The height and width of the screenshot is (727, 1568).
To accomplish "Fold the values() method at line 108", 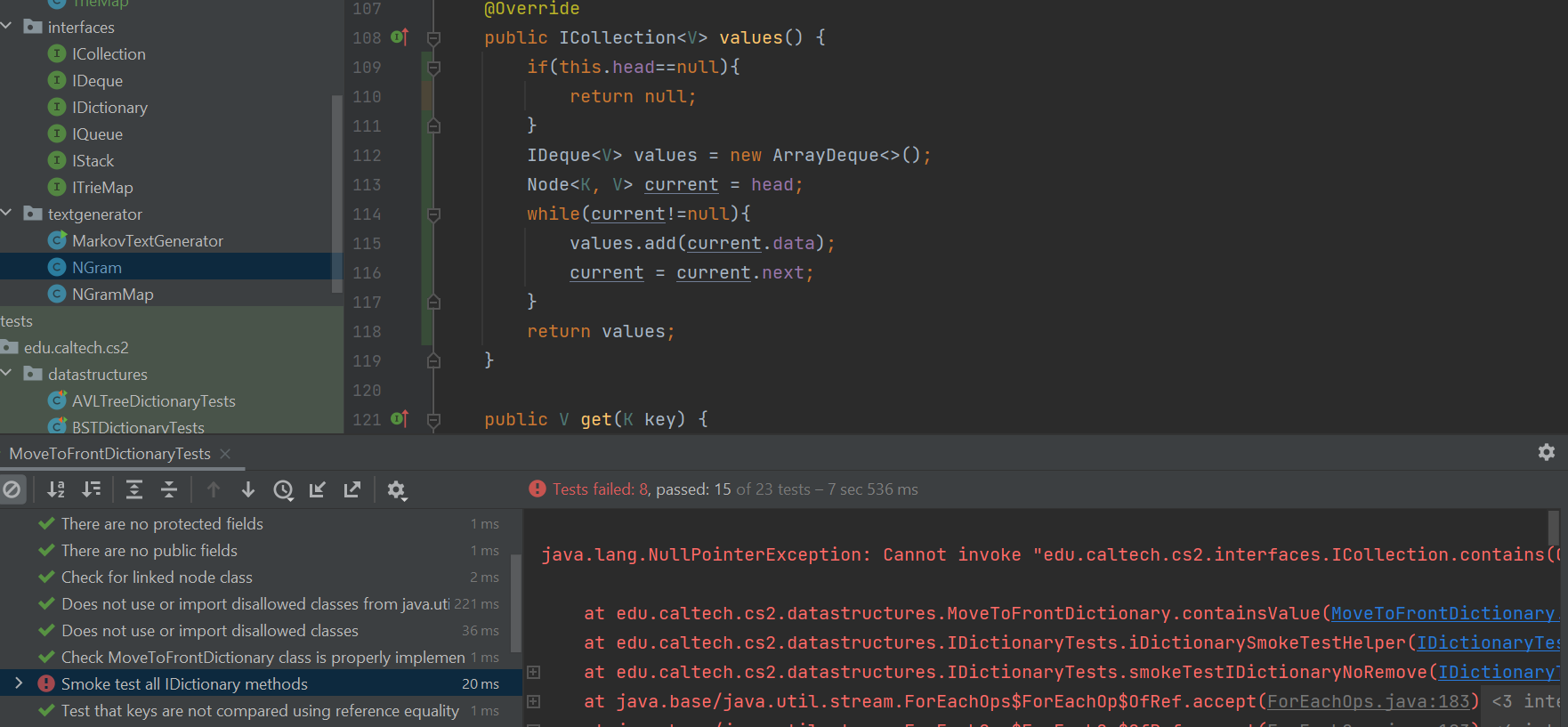I will 433,38.
